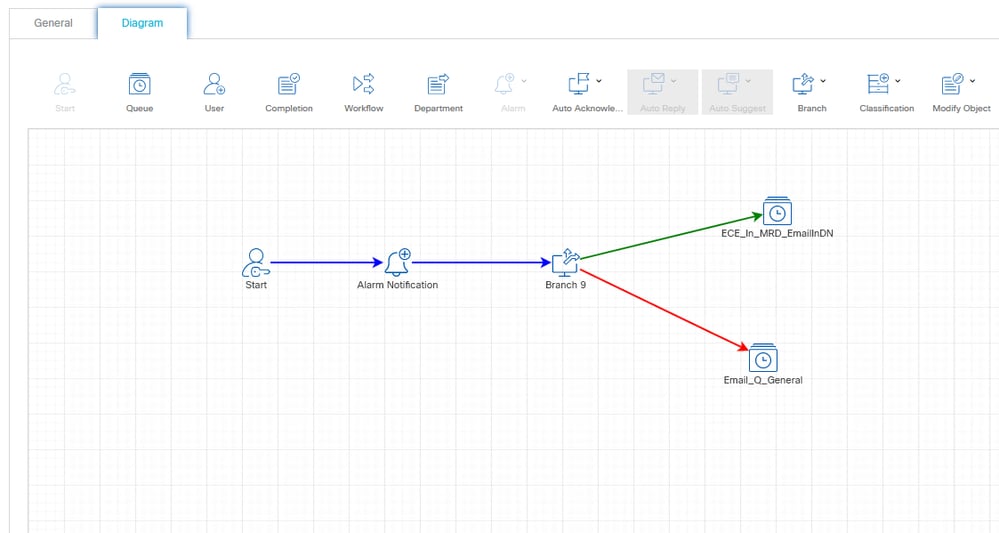Select the Alarm Notification node
999x533 pixels.
pyautogui.click(x=398, y=262)
